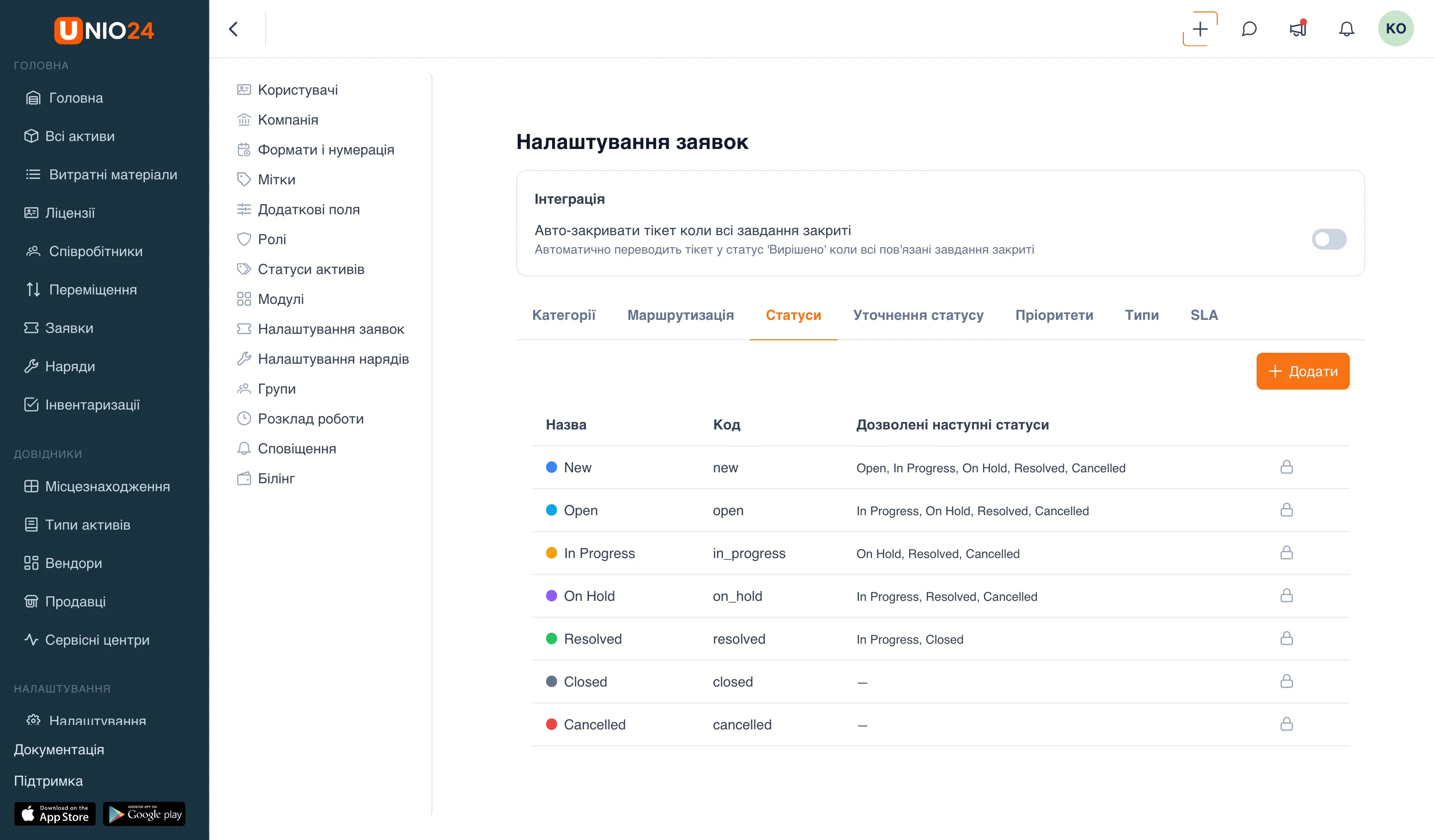Select Налаштування заявок in settings menu
The height and width of the screenshot is (840, 1435).
click(320, 329)
